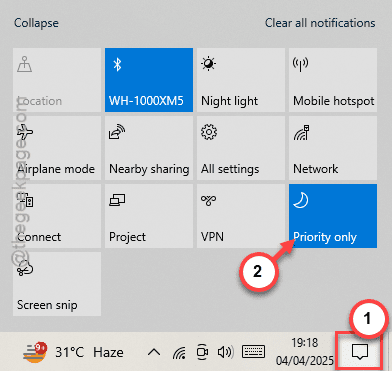Viewport: 392px width, 371px height.
Task: Enable the Mobile hotspot tile
Action: 333,80
